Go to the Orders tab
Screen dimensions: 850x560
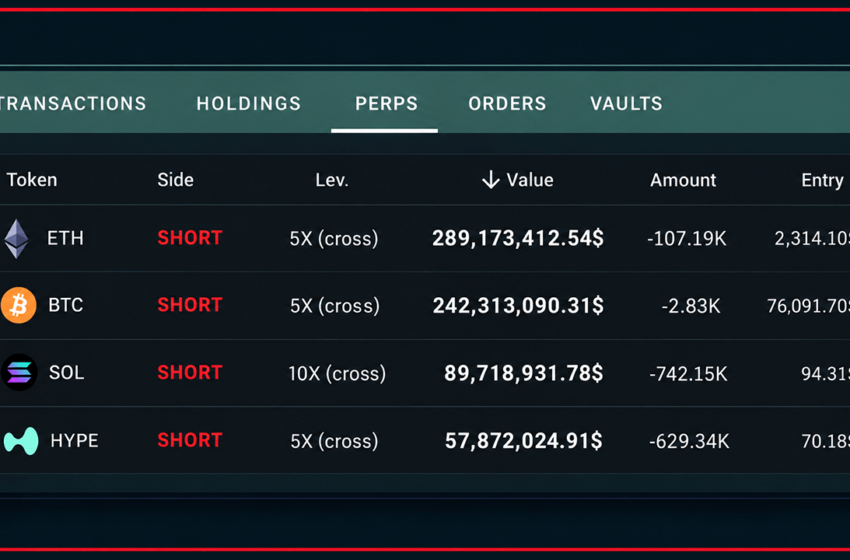tap(507, 104)
